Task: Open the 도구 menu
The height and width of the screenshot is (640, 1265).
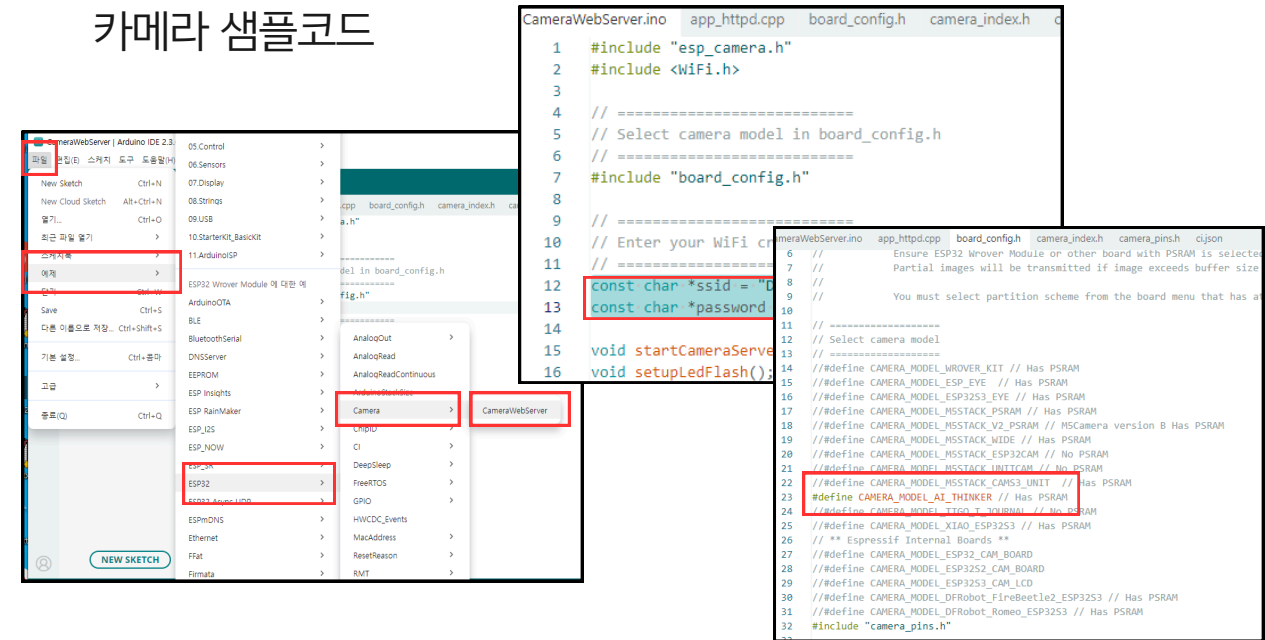Action: 126,160
